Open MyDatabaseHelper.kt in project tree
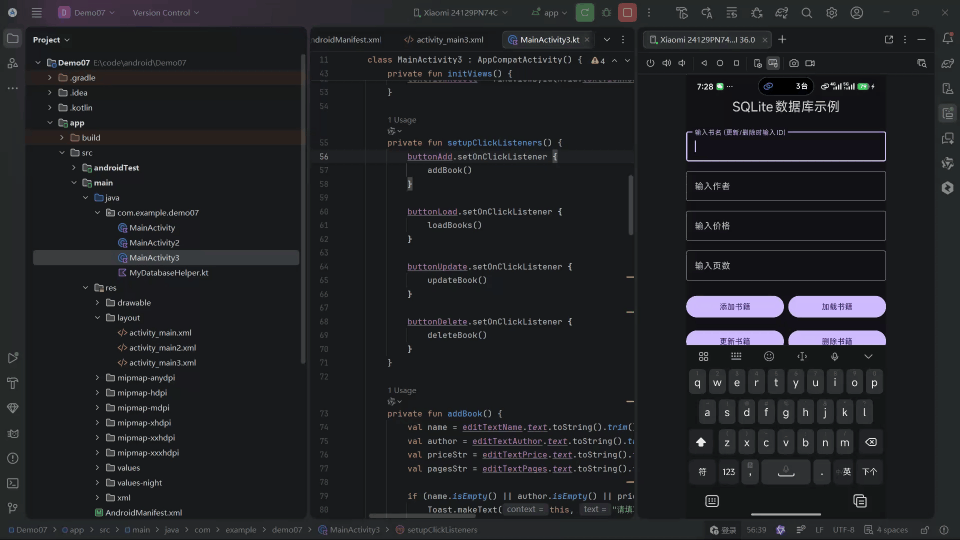Viewport: 960px width, 540px height. (169, 272)
